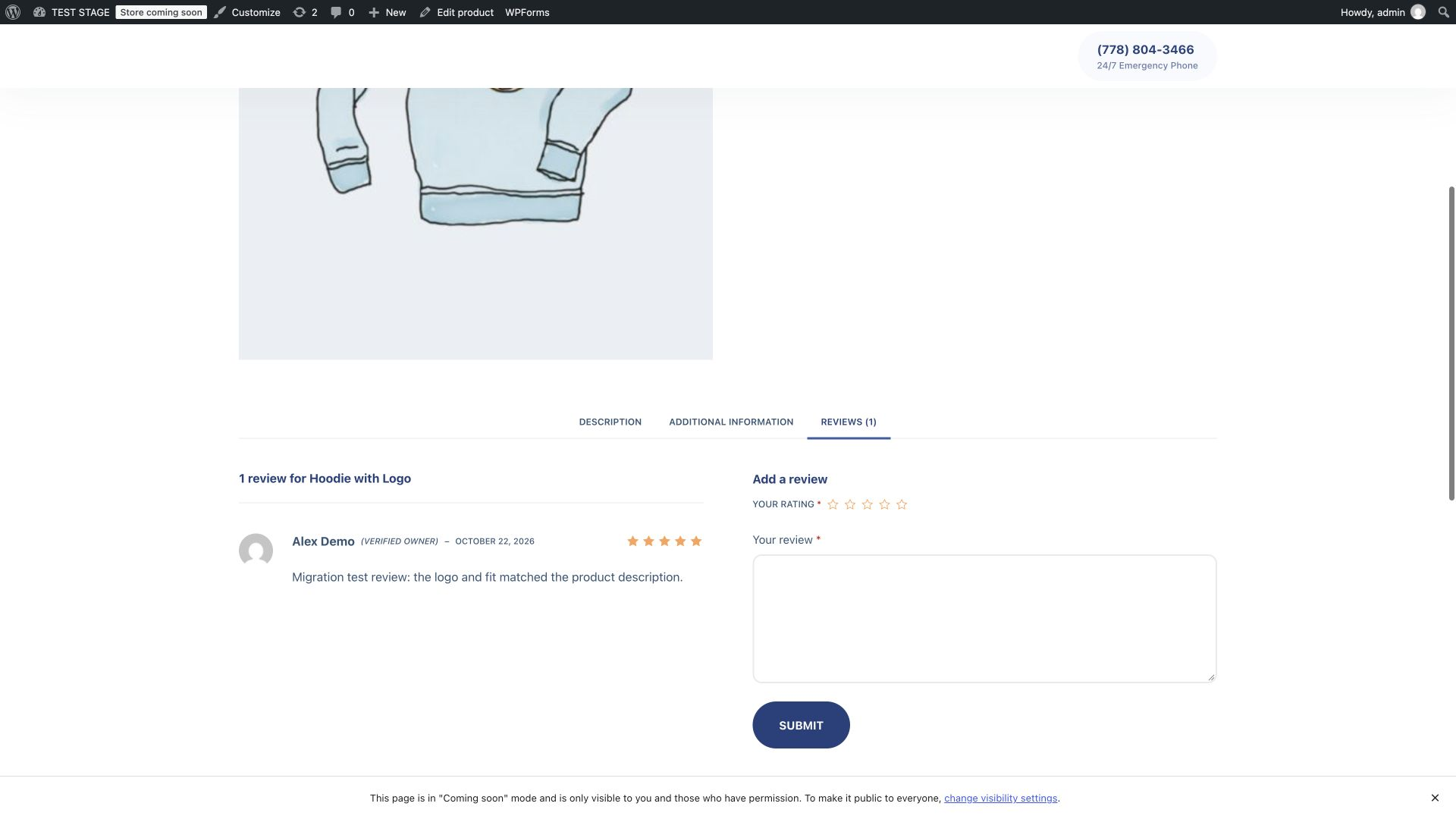The height and width of the screenshot is (819, 1456).
Task: Call the (778) 804-3466 emergency phone
Action: pyautogui.click(x=1145, y=49)
